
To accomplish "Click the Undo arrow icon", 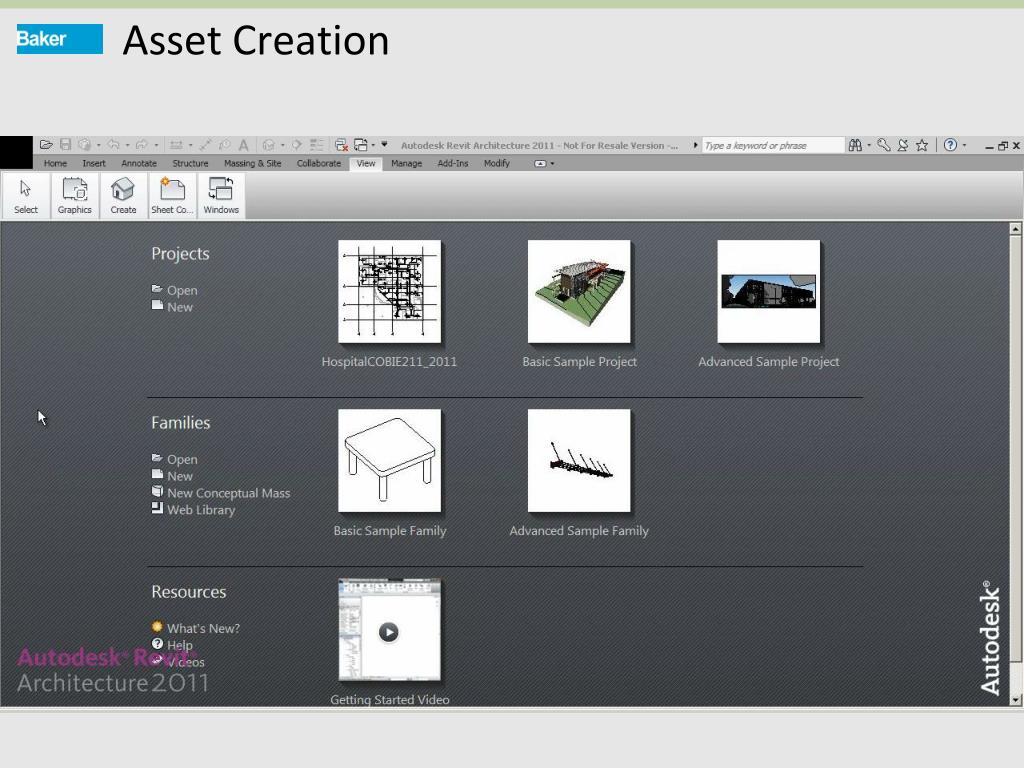I will (x=113, y=145).
